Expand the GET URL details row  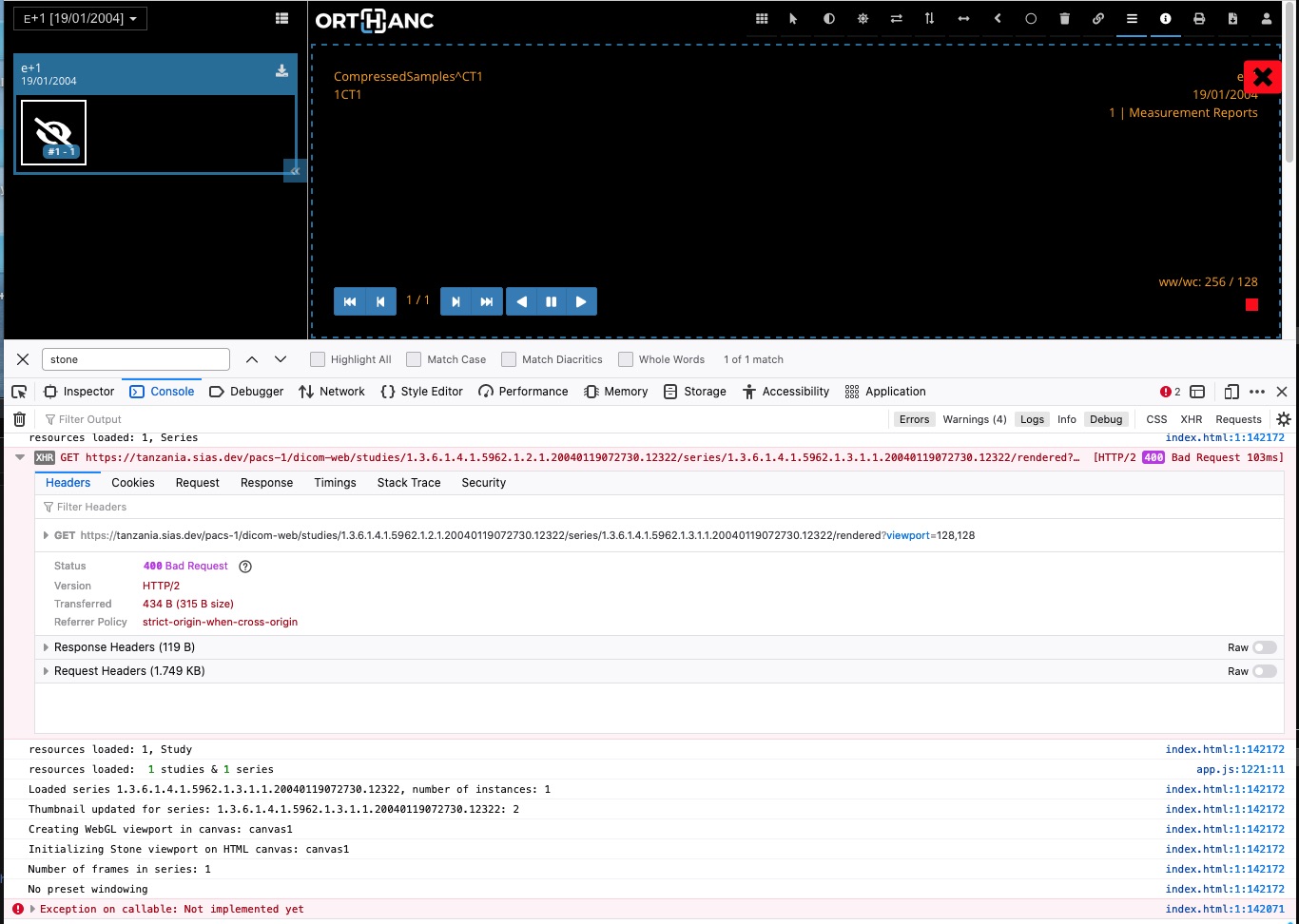tap(46, 535)
